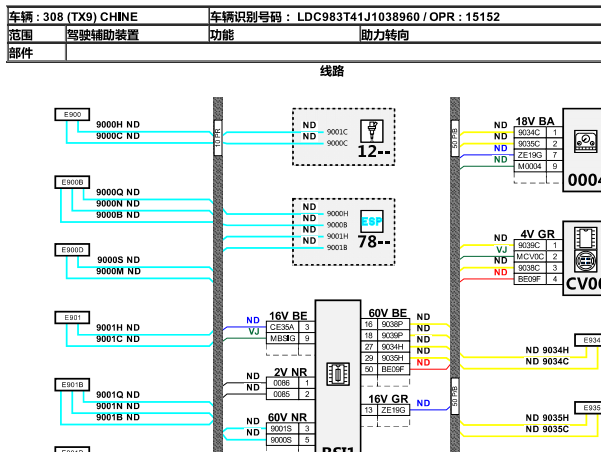Select the E901B splice box
This screenshot has width=601, height=452.
(72, 385)
